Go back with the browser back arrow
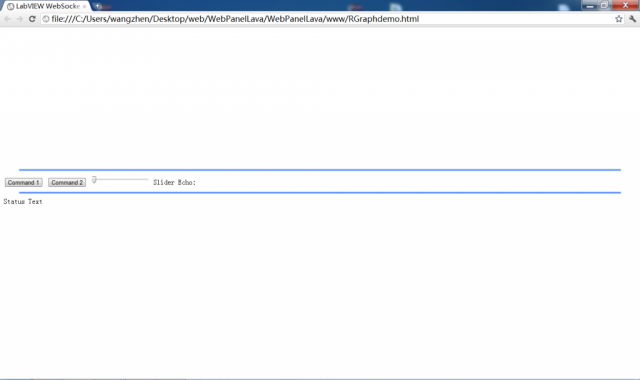The image size is (640, 380). tap(7, 19)
